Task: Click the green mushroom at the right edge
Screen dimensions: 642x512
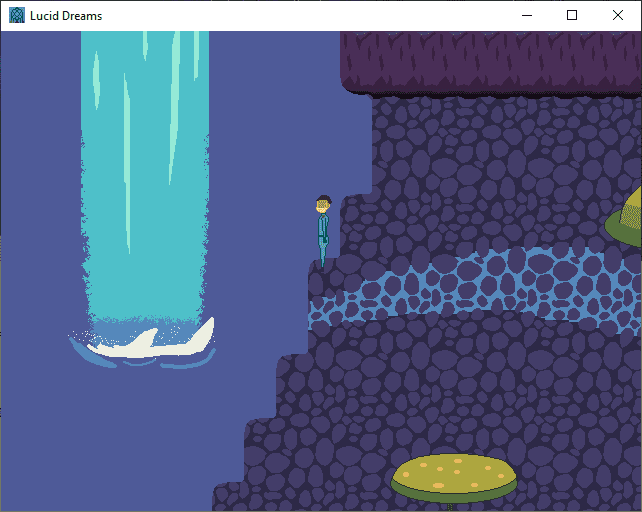Action: (x=627, y=216)
